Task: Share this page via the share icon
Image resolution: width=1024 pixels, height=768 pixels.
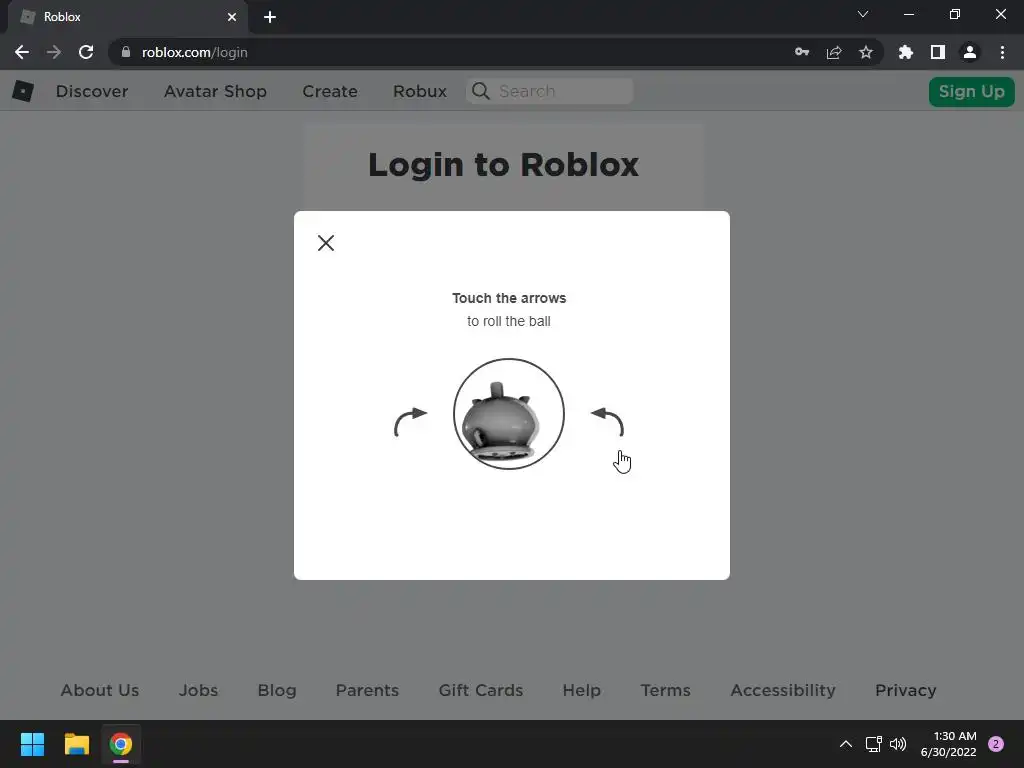Action: 834,52
